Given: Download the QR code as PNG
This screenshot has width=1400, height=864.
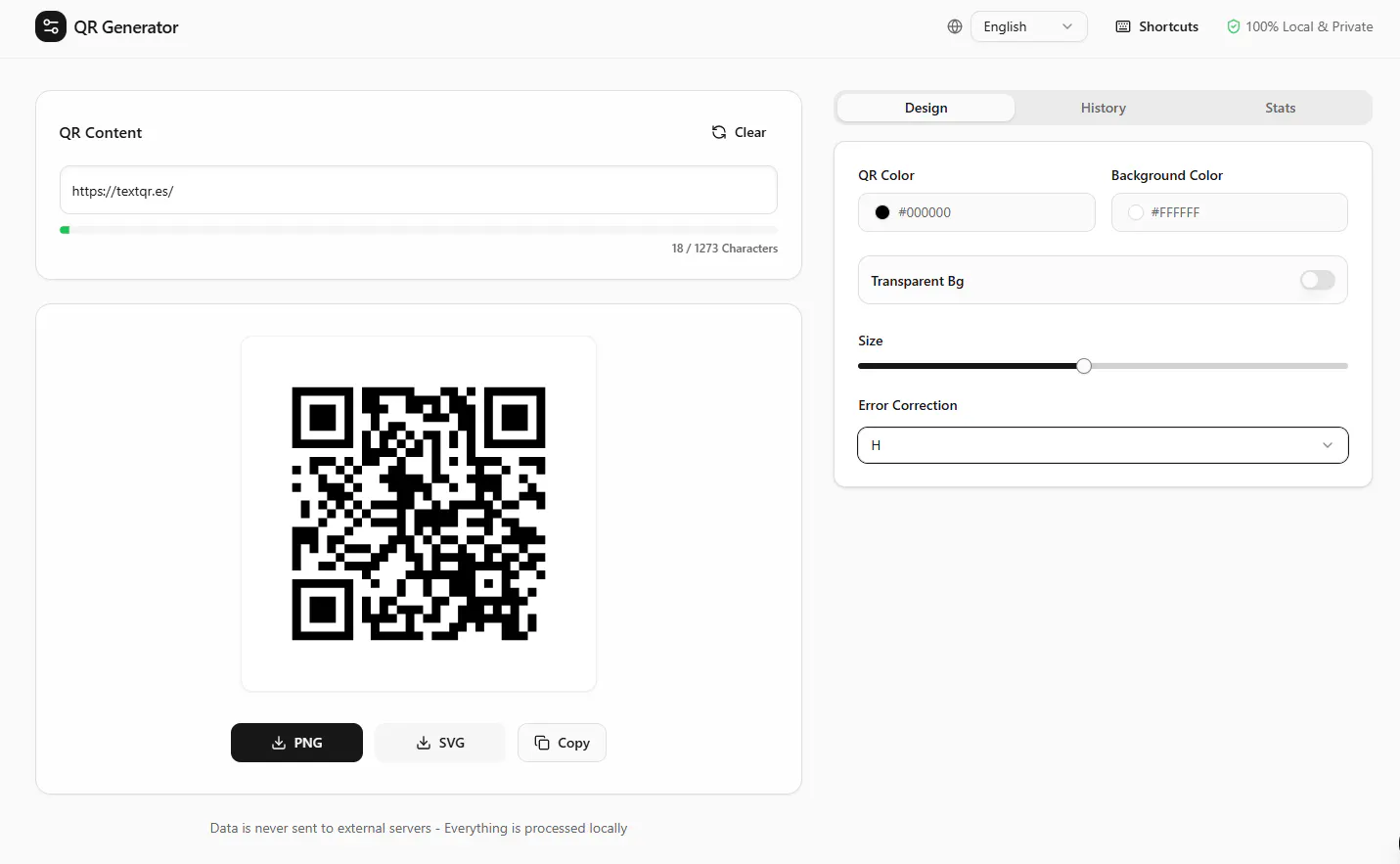Looking at the screenshot, I should click(296, 743).
